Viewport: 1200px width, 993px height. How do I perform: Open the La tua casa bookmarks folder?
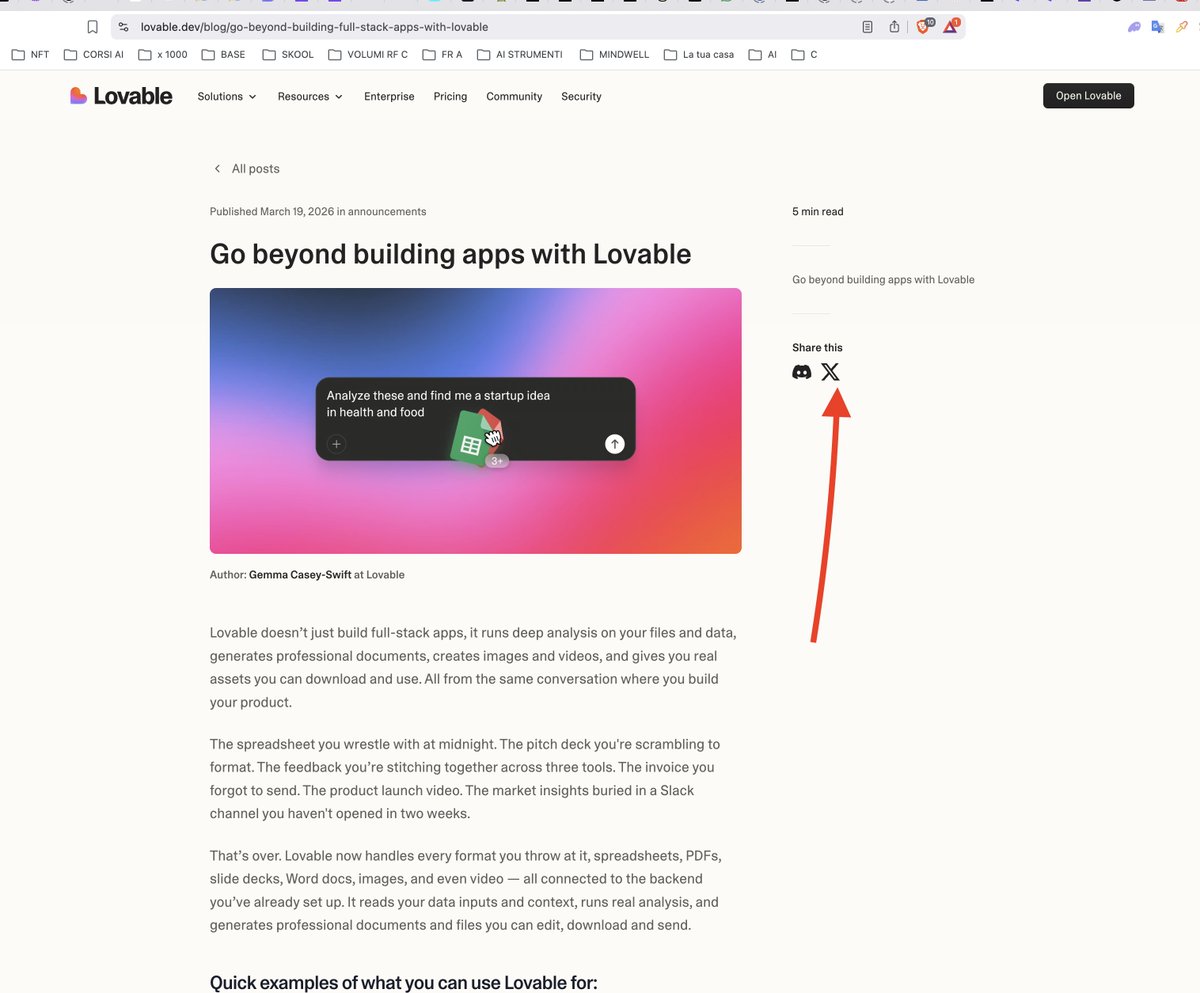[x=699, y=55]
